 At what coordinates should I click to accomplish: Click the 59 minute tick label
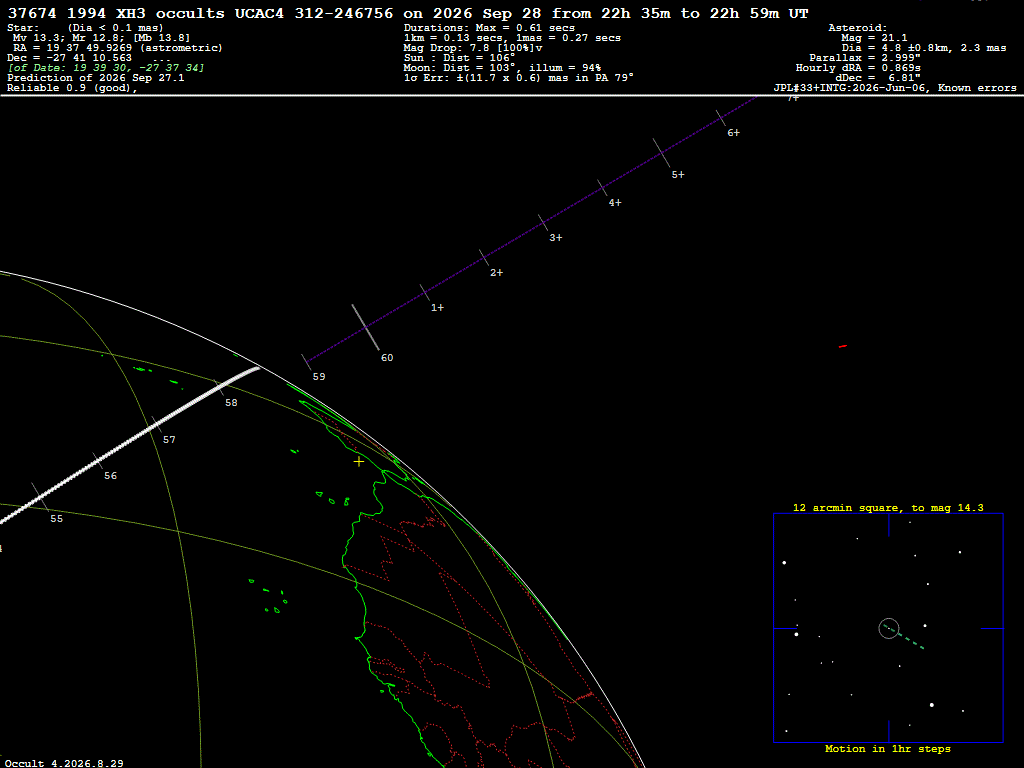pyautogui.click(x=319, y=377)
